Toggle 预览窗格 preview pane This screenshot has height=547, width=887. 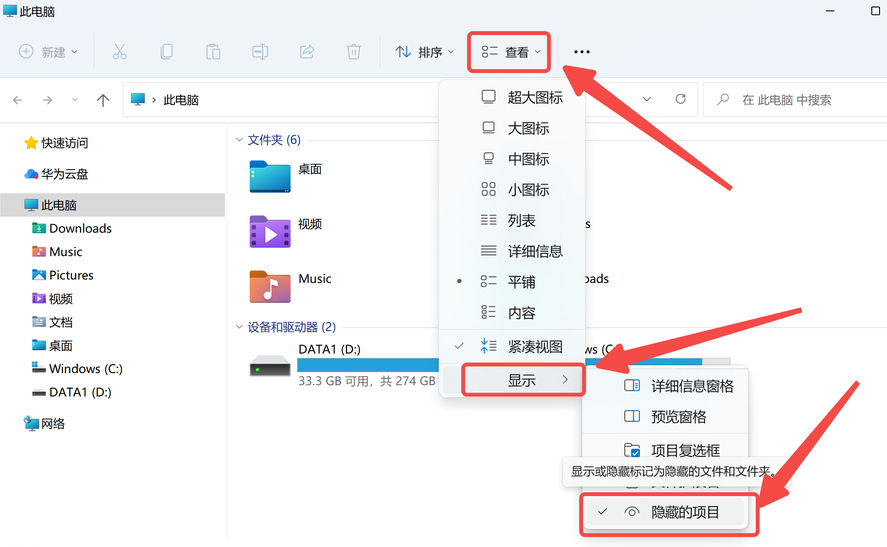pyautogui.click(x=665, y=417)
